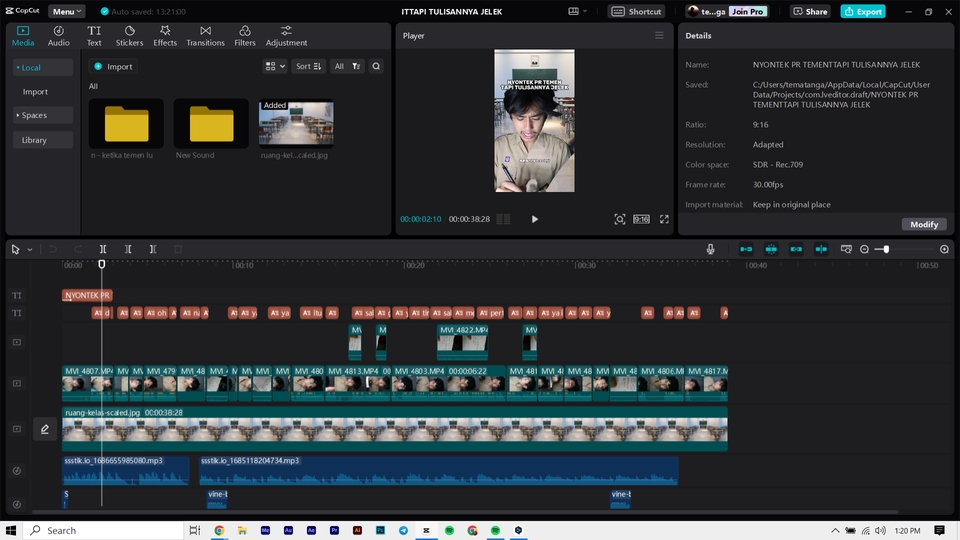Open the Player panel options menu

(x=659, y=36)
